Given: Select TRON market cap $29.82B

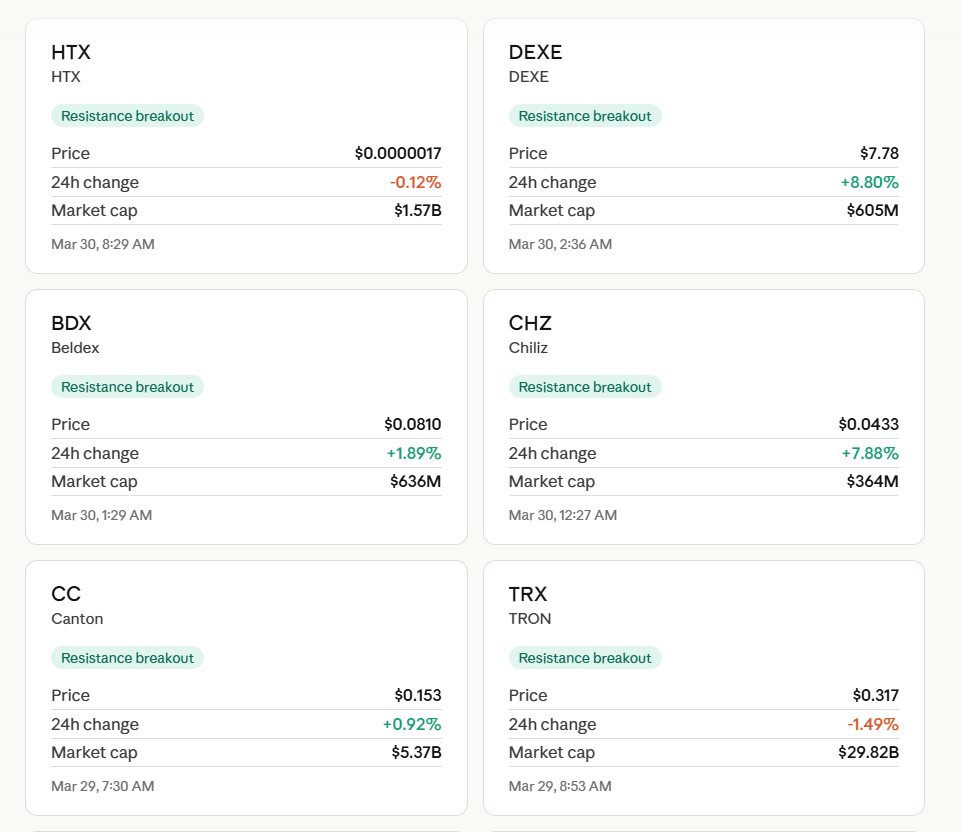Looking at the screenshot, I should [868, 752].
